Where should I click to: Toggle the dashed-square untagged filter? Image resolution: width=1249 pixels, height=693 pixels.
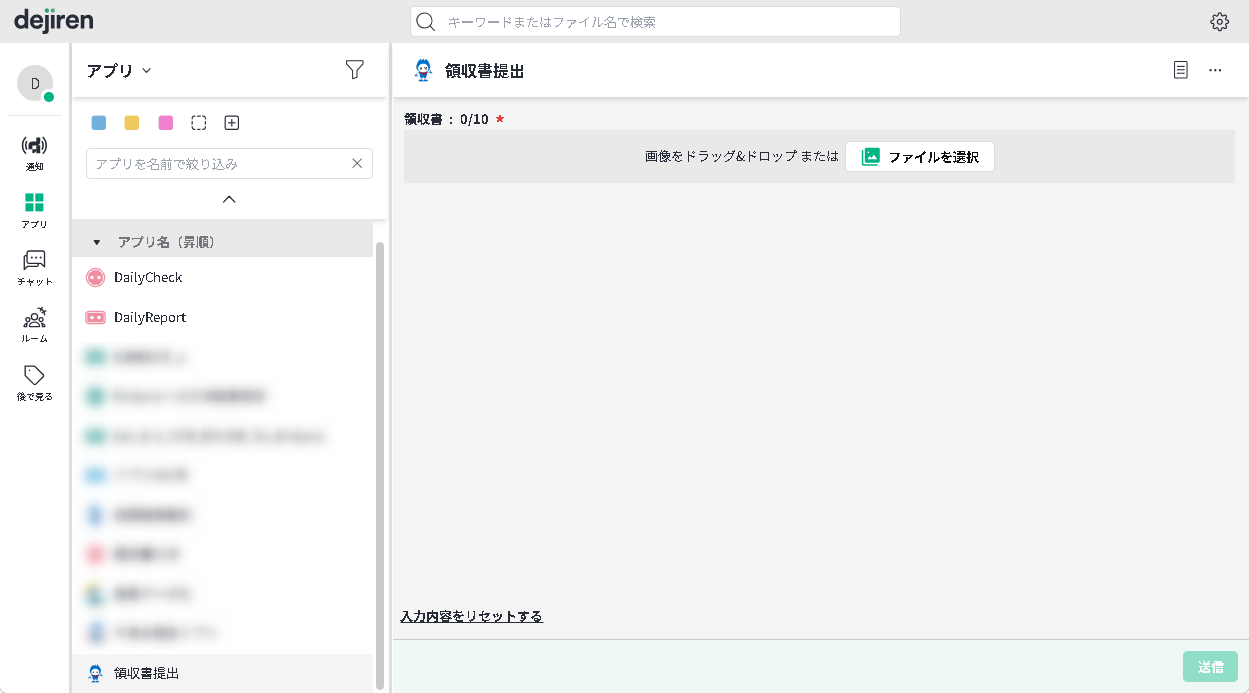pos(199,123)
